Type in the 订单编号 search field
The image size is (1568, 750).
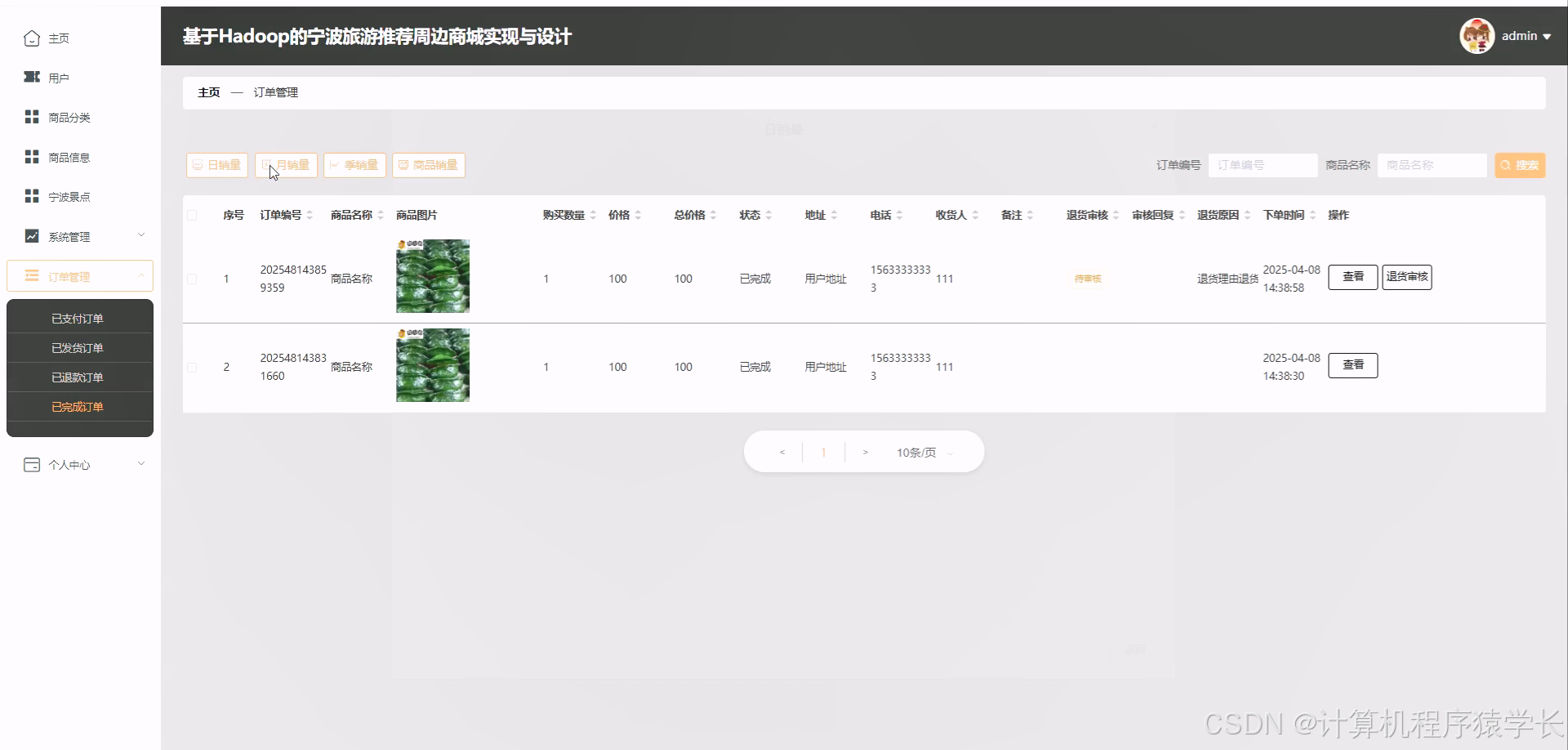[1262, 165]
